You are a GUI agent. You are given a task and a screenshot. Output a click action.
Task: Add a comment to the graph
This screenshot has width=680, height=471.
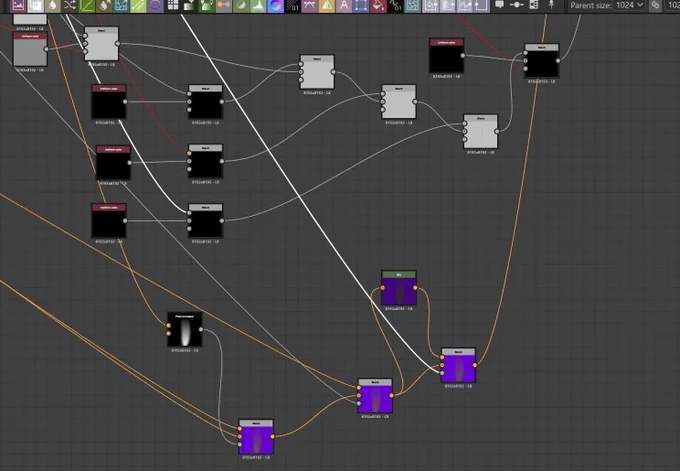point(500,5)
